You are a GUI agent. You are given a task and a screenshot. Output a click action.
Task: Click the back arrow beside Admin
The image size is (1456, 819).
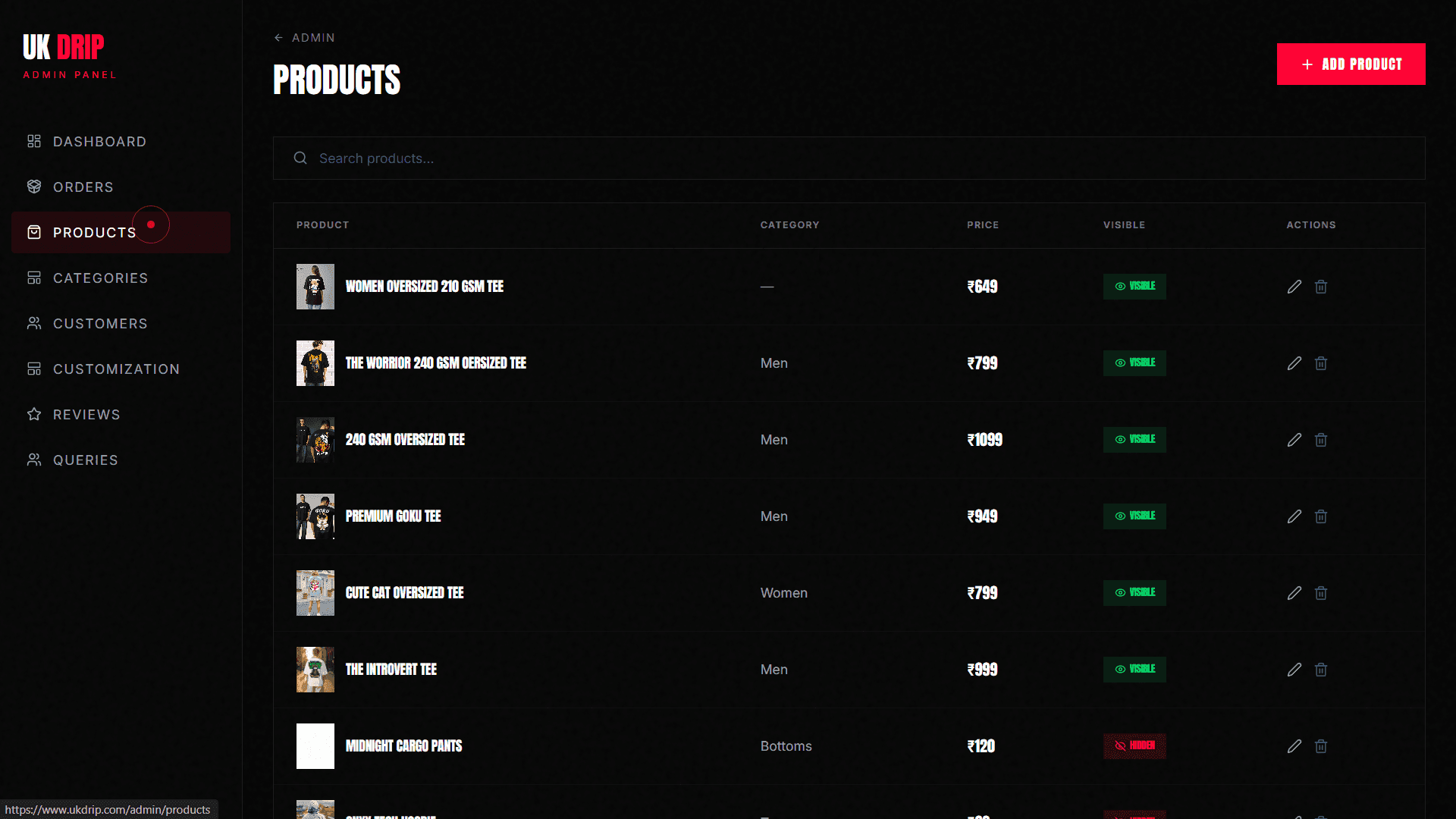(278, 38)
